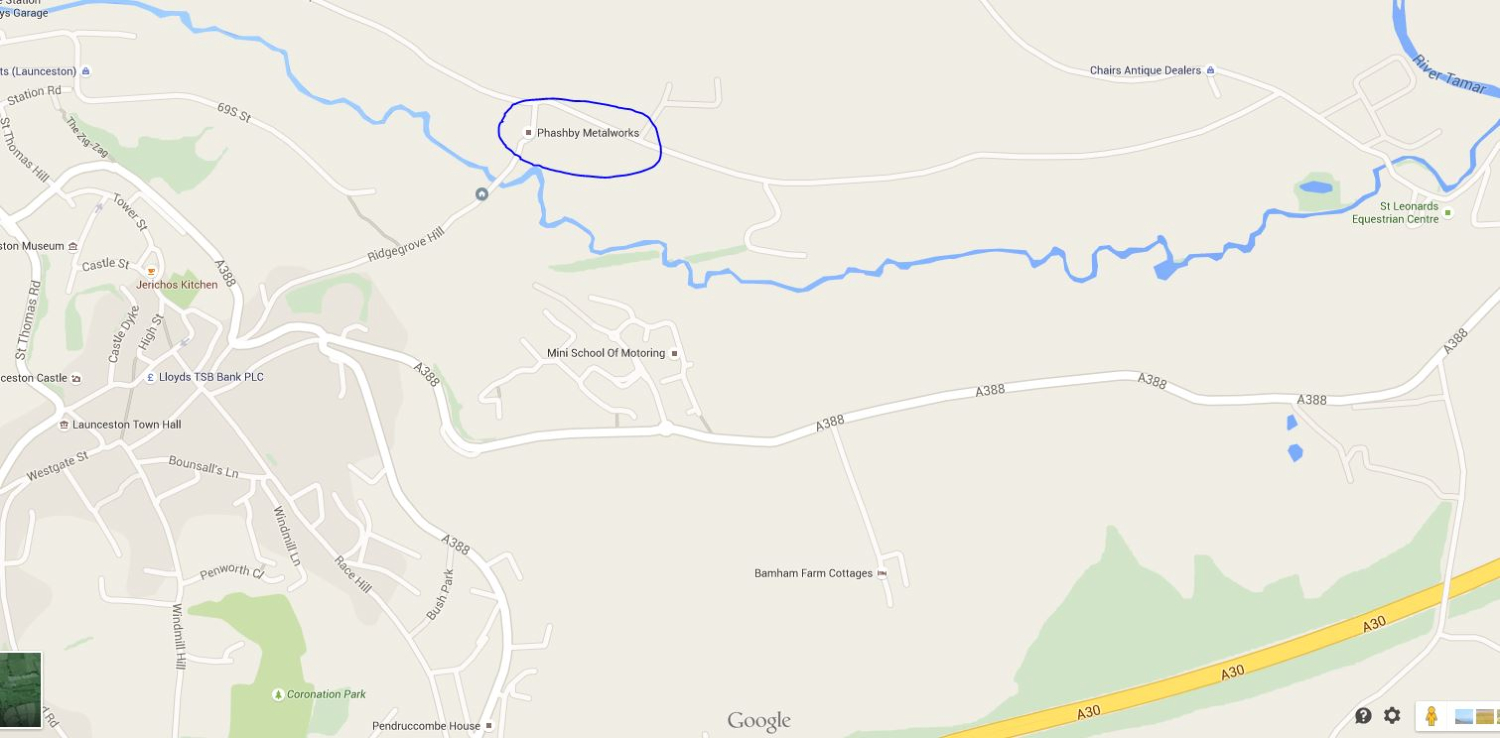Open the second imagery thumbnail in carousel
Screen dimensions: 1500x738
[1485, 716]
